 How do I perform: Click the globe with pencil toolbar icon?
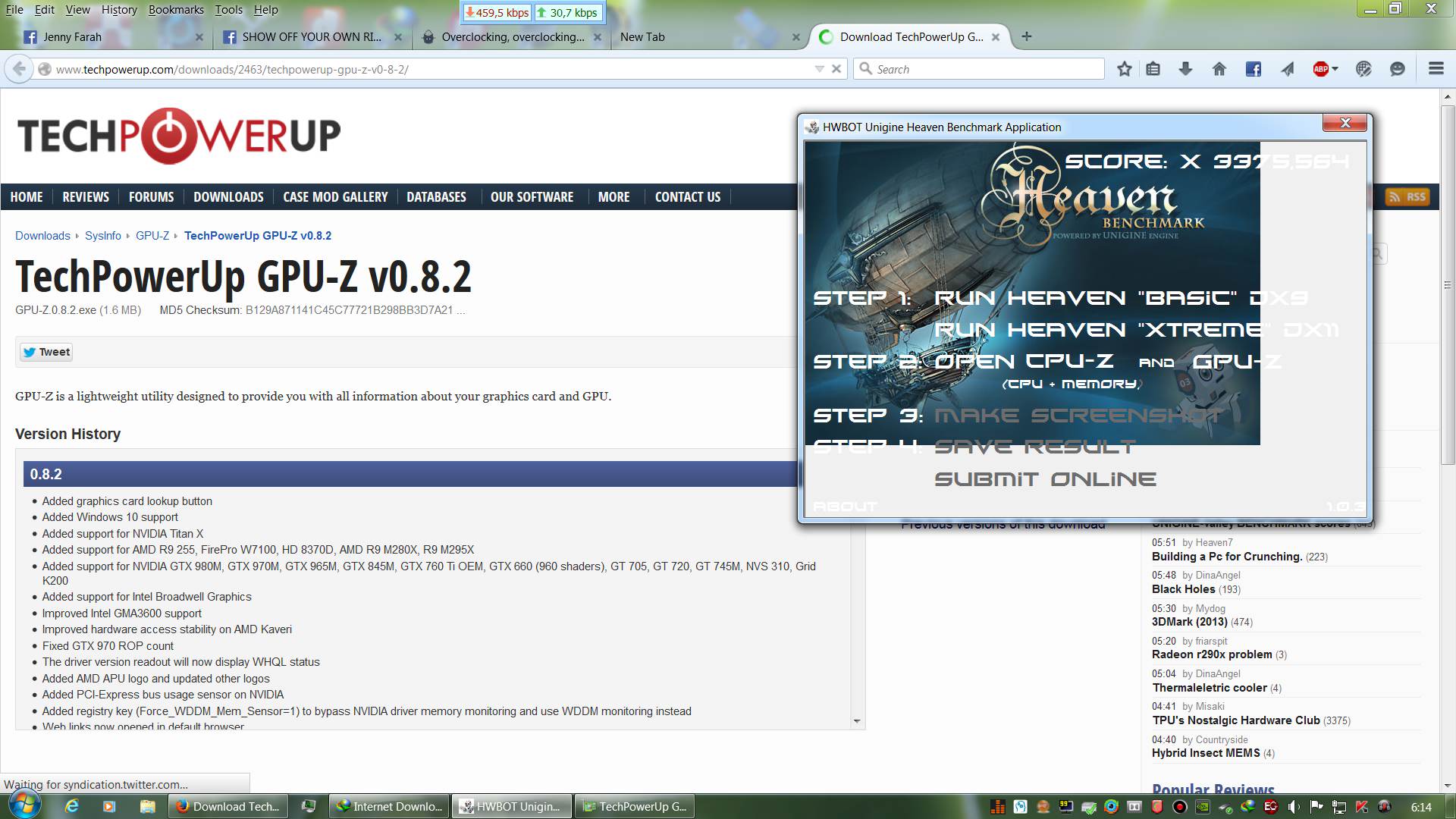coord(1363,69)
